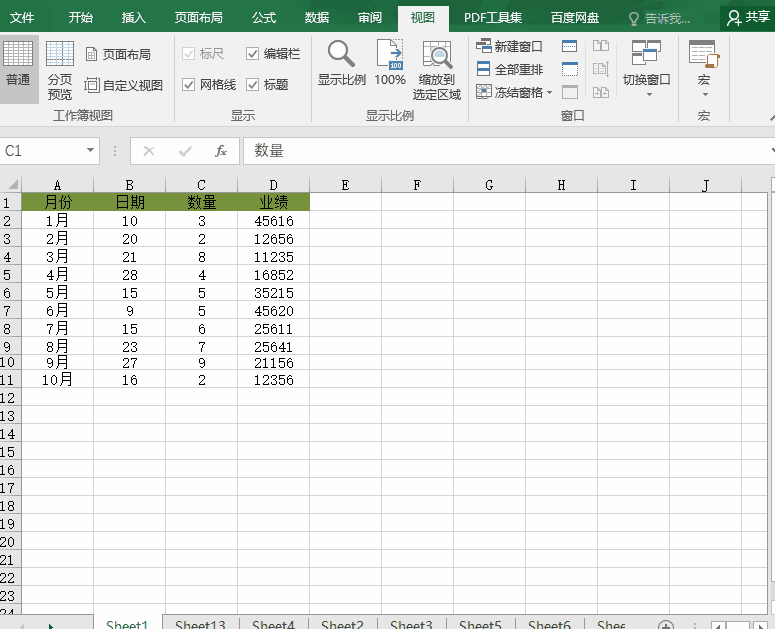Select header cell 月份

[x=57, y=202]
